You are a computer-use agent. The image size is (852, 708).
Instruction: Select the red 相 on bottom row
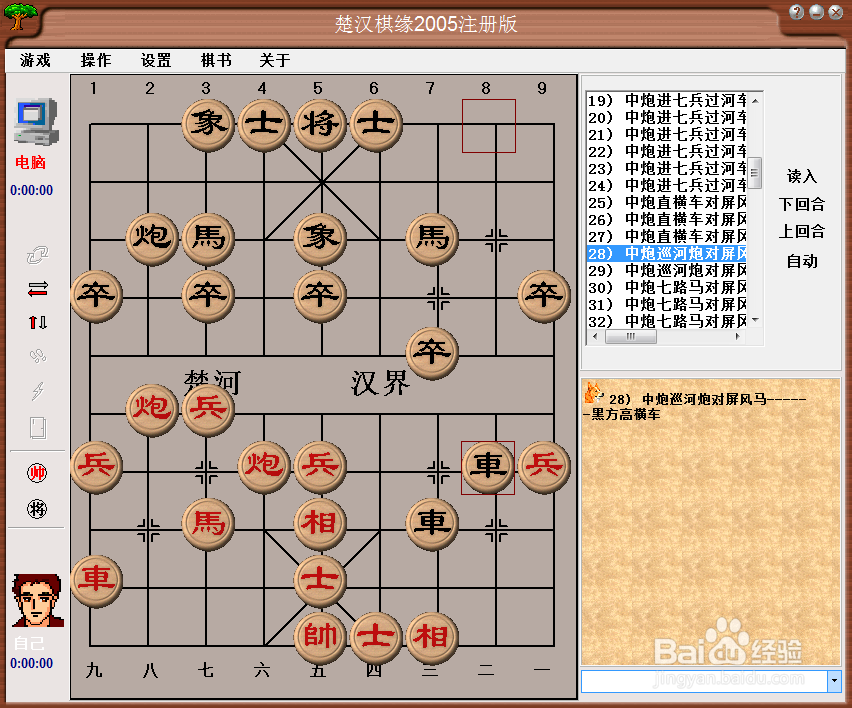(432, 637)
